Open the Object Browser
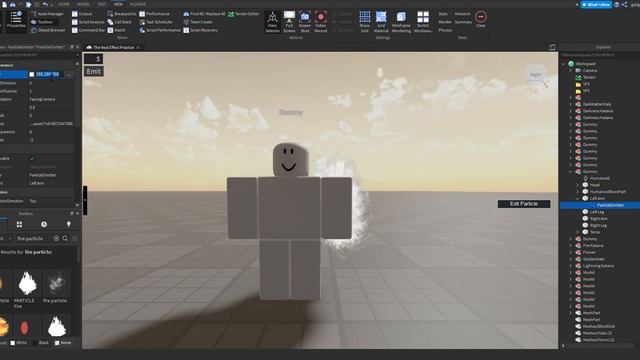This screenshot has height=360, width=640. 48,30
